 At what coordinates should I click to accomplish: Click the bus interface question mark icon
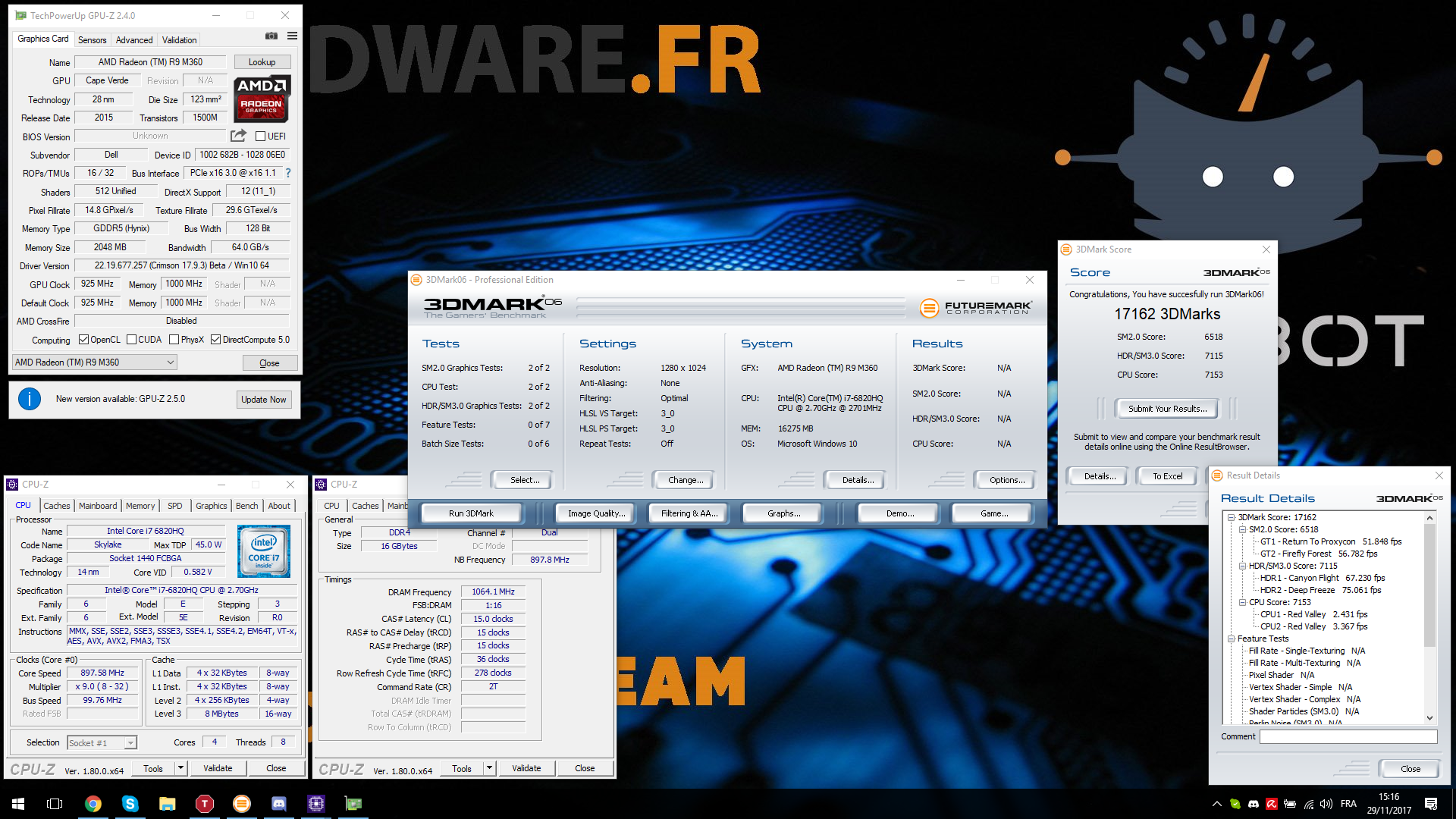pos(288,173)
